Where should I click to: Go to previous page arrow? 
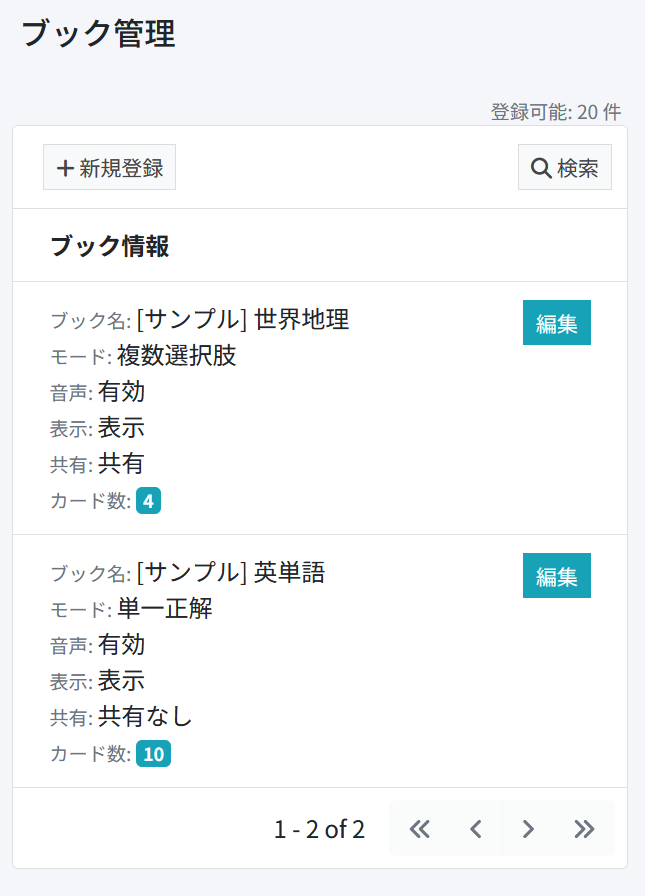click(x=475, y=829)
